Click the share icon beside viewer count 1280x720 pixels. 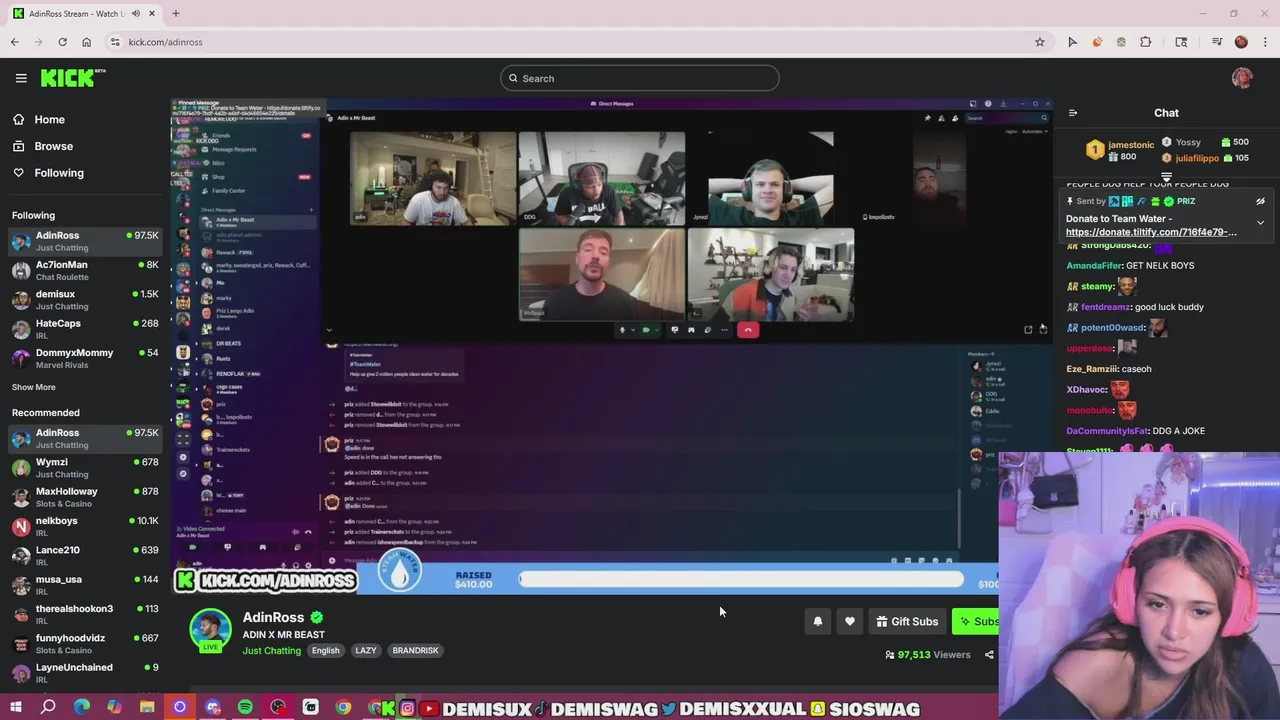coord(989,655)
